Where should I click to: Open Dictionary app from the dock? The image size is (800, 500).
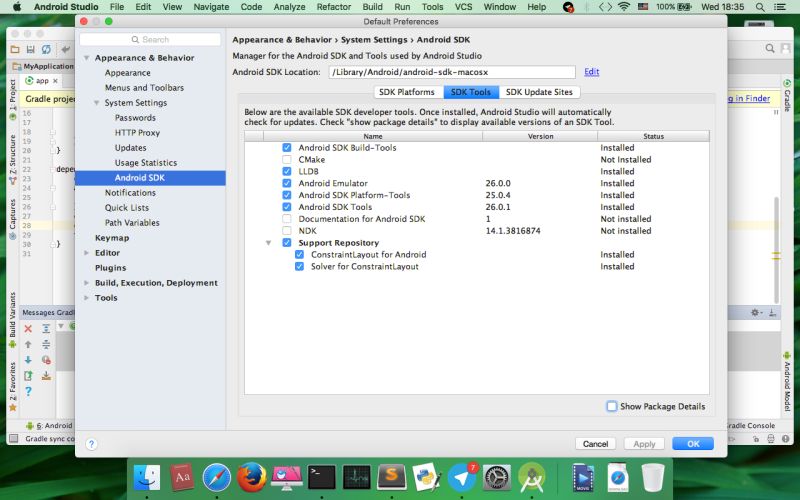[x=182, y=478]
